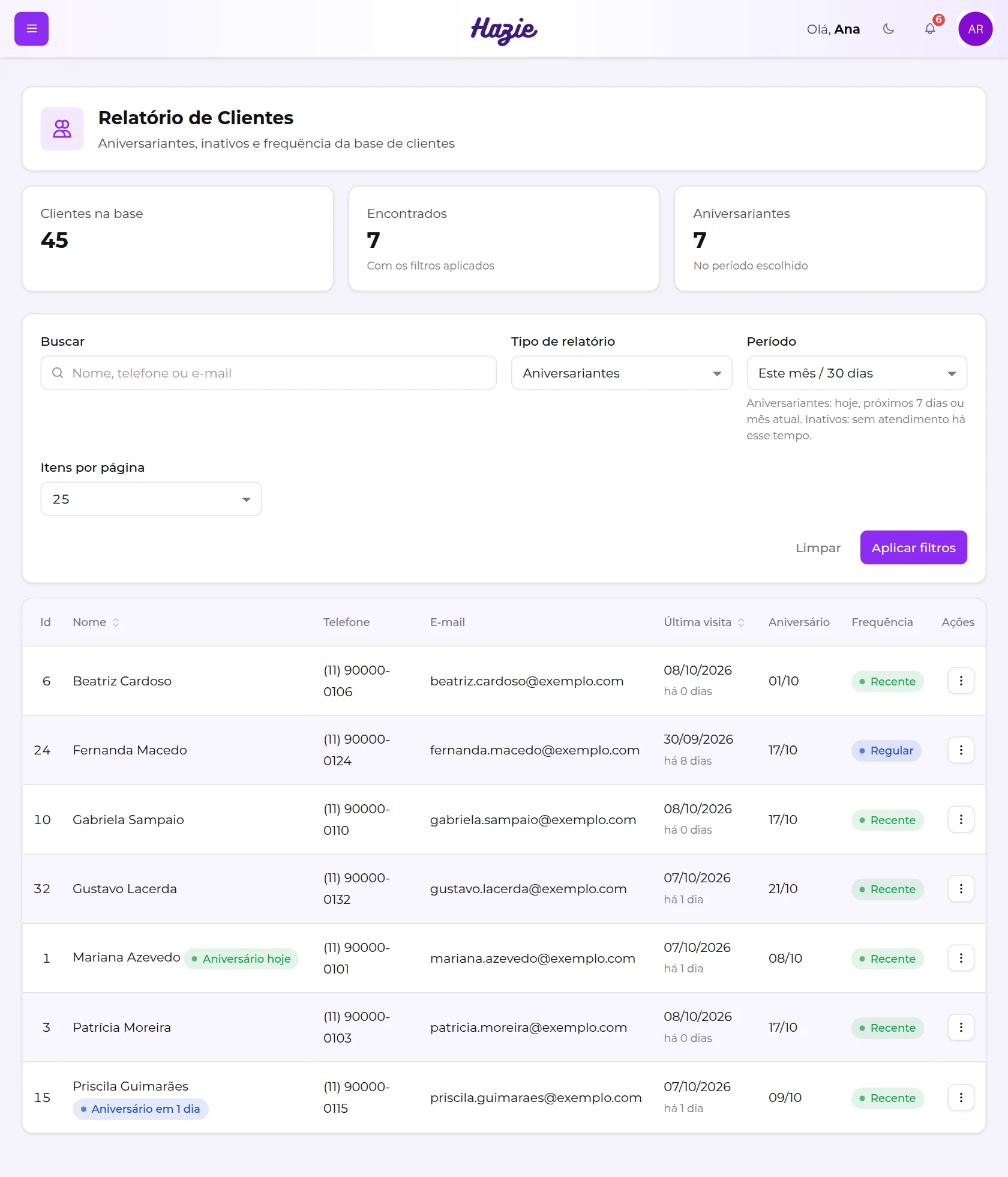
Task: Open the Itens por página dropdown
Action: tap(151, 499)
